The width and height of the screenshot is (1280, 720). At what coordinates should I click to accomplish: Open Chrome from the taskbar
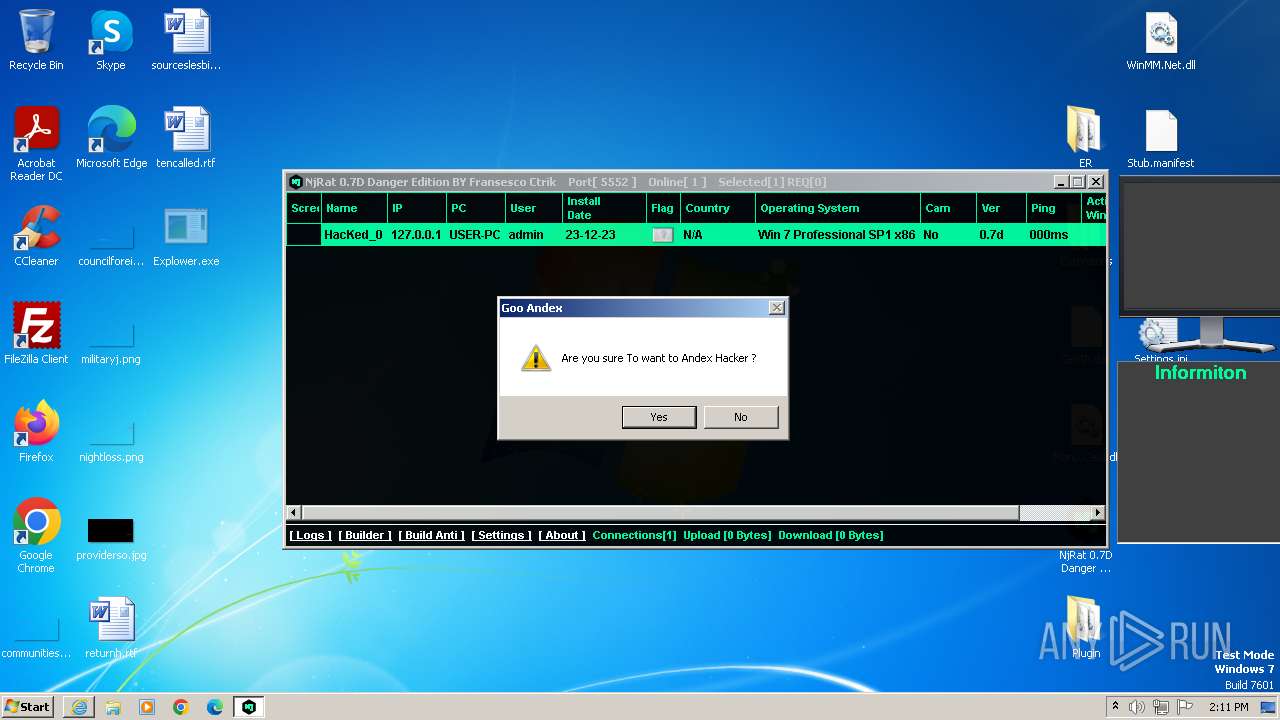181,707
